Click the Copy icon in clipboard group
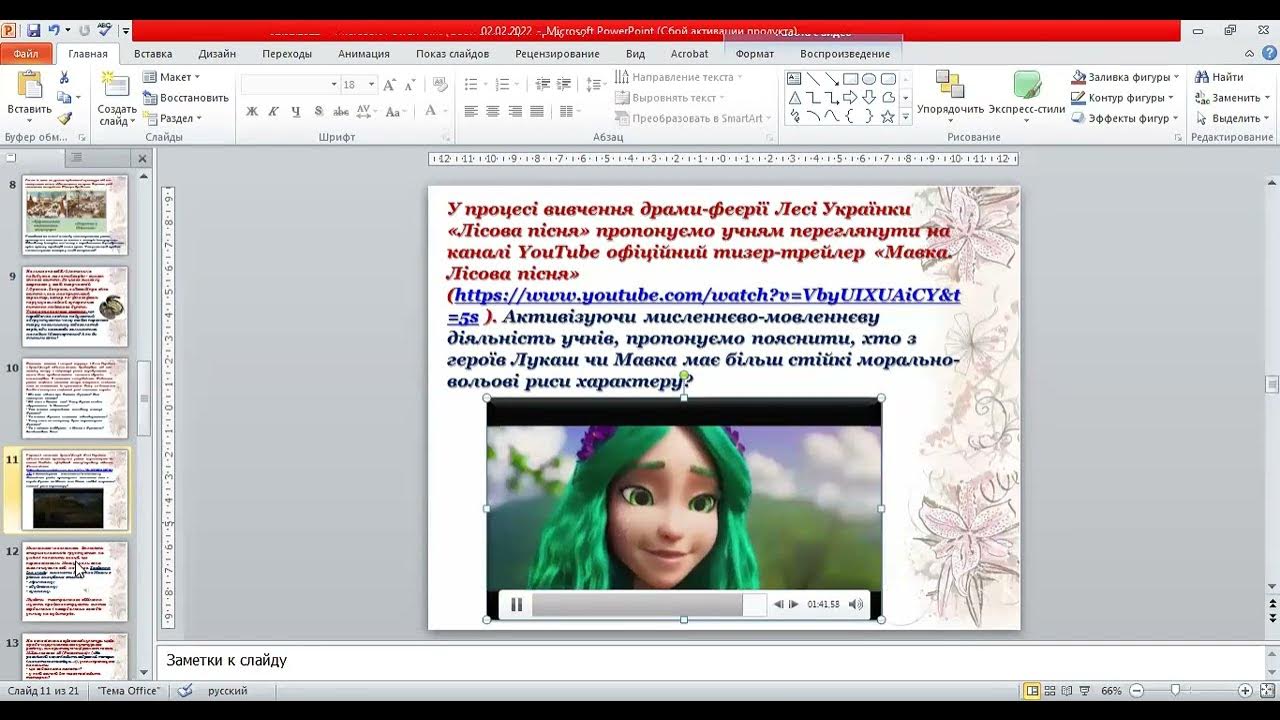This screenshot has width=1280, height=720. [64, 98]
